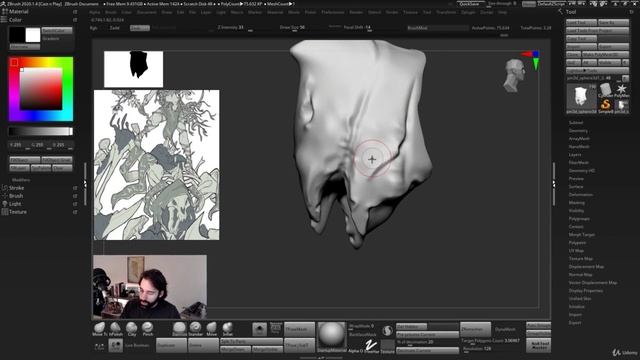Select the Standard brush icon
640x360 pixels.
(196, 328)
